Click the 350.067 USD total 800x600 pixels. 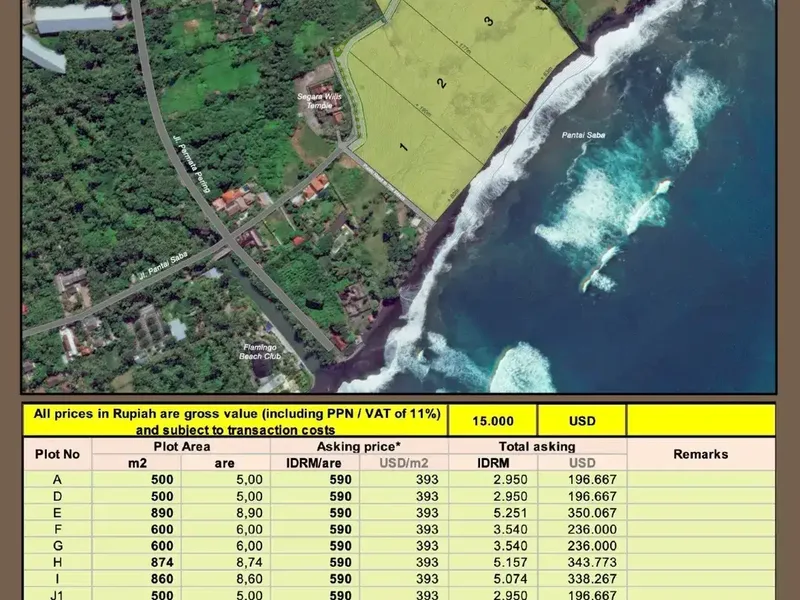[x=592, y=513]
